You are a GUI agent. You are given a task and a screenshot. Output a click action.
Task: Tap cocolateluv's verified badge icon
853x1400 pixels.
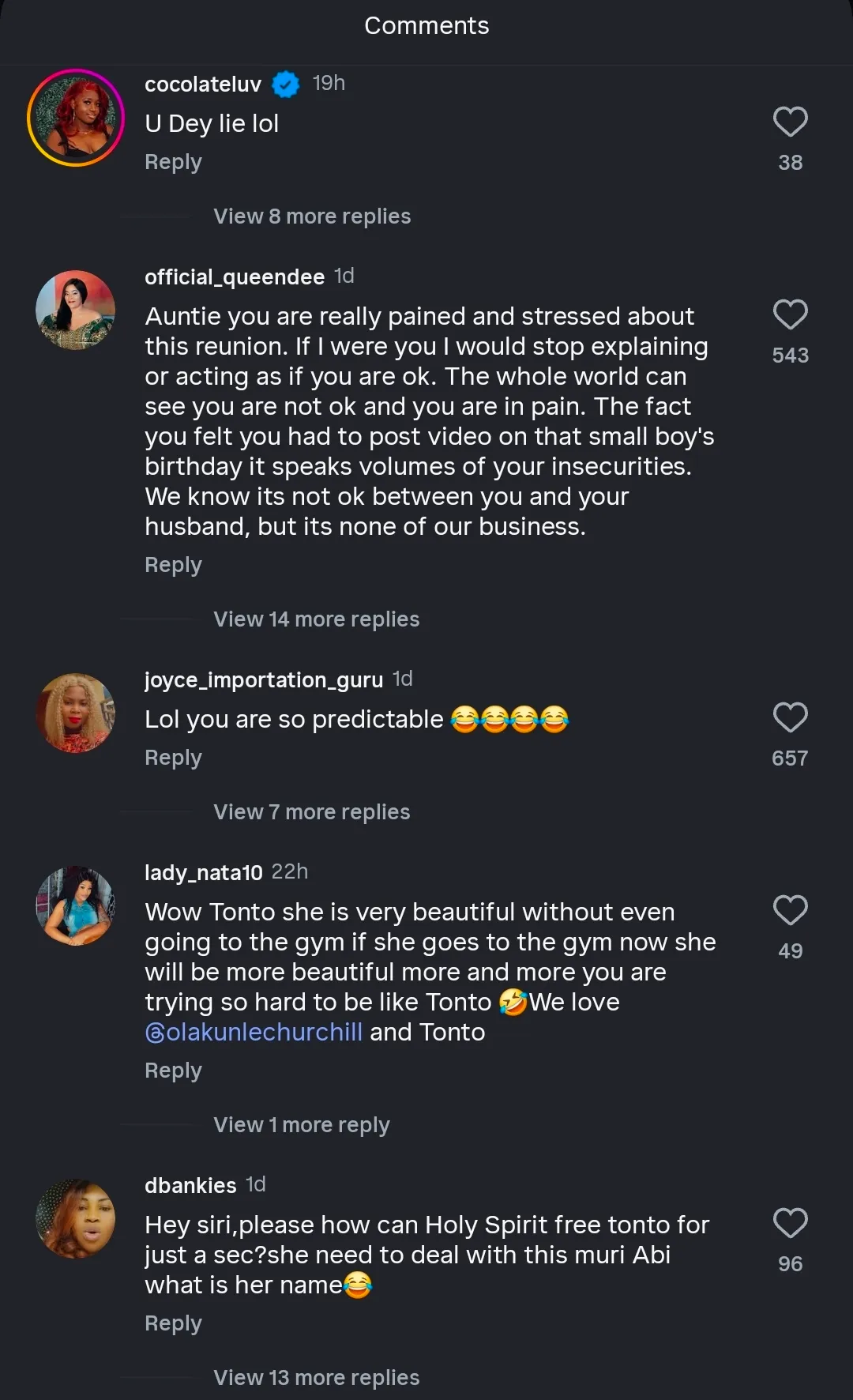286,84
